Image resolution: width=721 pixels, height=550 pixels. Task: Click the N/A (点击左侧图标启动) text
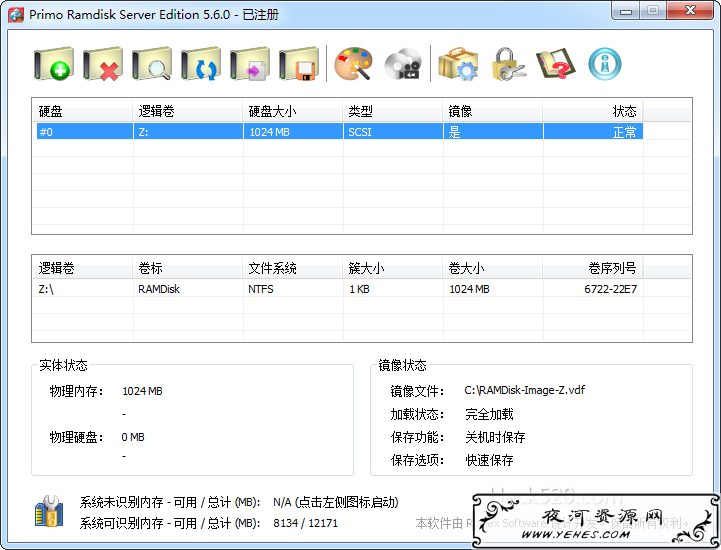point(336,502)
